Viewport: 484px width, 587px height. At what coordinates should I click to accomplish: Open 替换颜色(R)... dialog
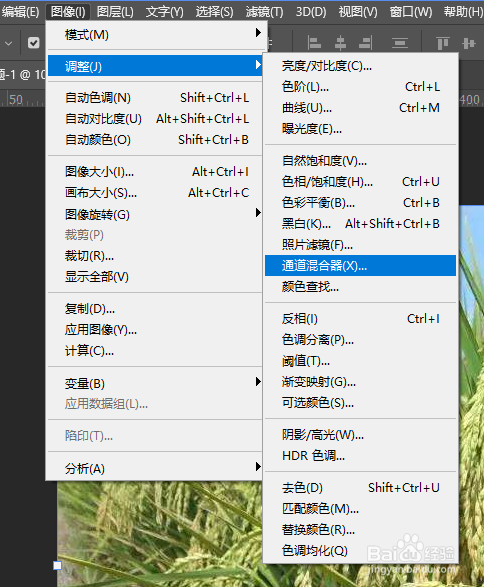[x=360, y=530]
